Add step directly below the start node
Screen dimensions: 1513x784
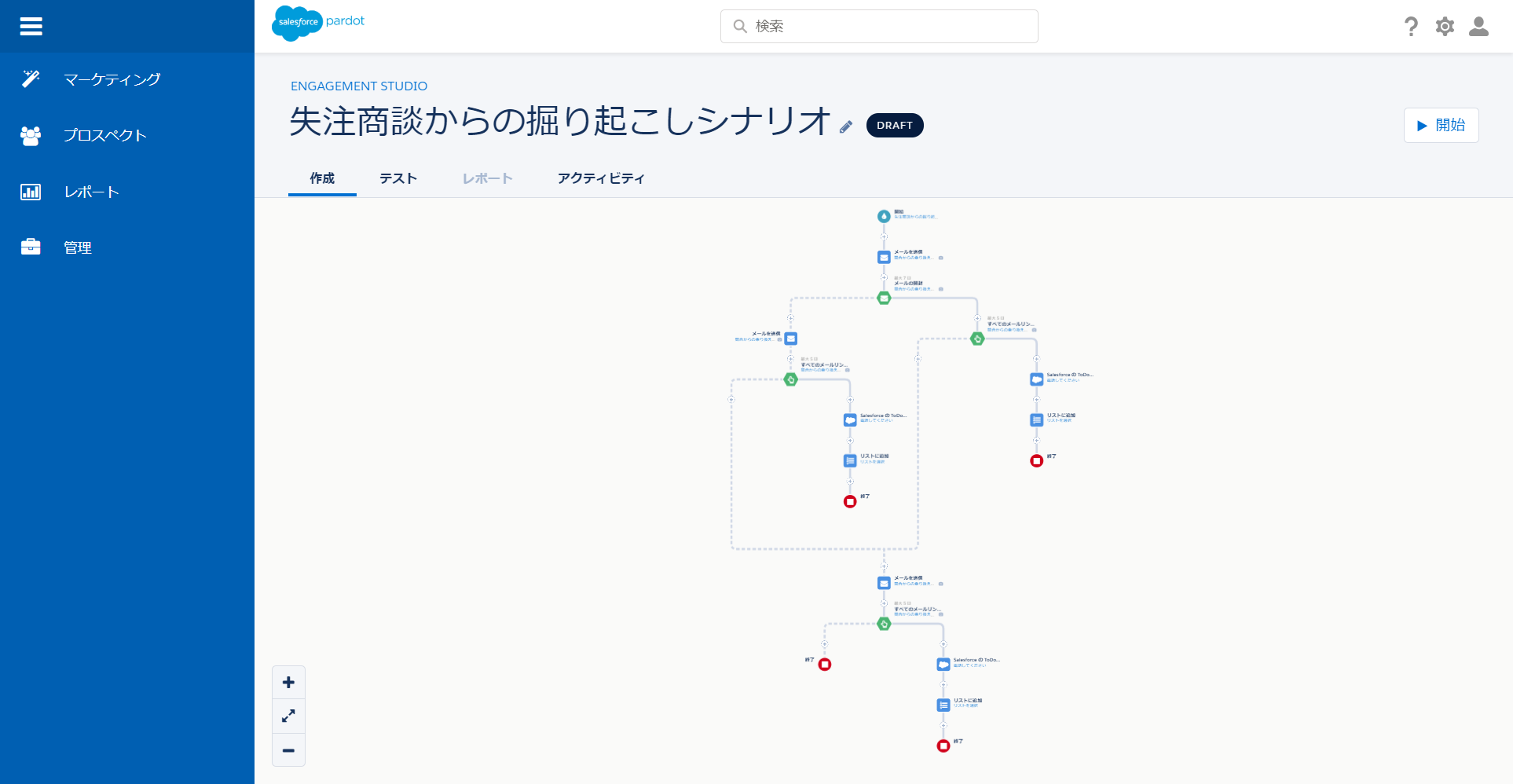pyautogui.click(x=884, y=236)
